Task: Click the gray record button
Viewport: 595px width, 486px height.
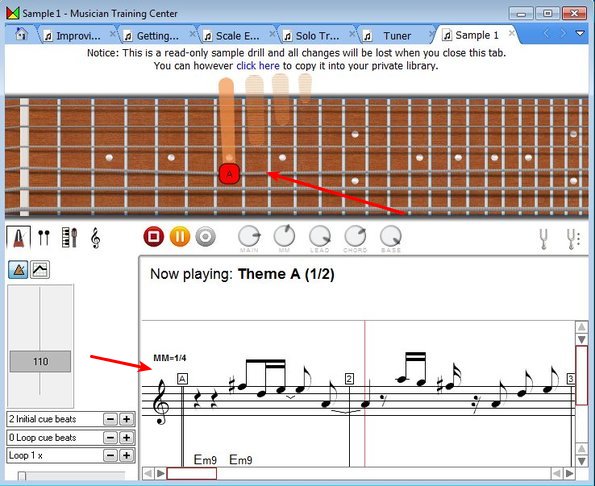Action: (x=206, y=237)
